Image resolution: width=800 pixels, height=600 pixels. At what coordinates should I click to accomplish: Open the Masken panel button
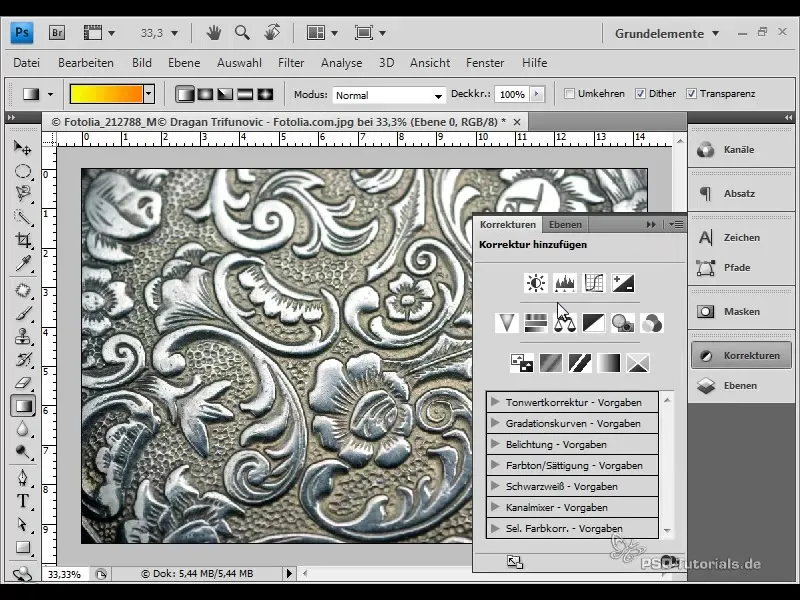pos(741,311)
